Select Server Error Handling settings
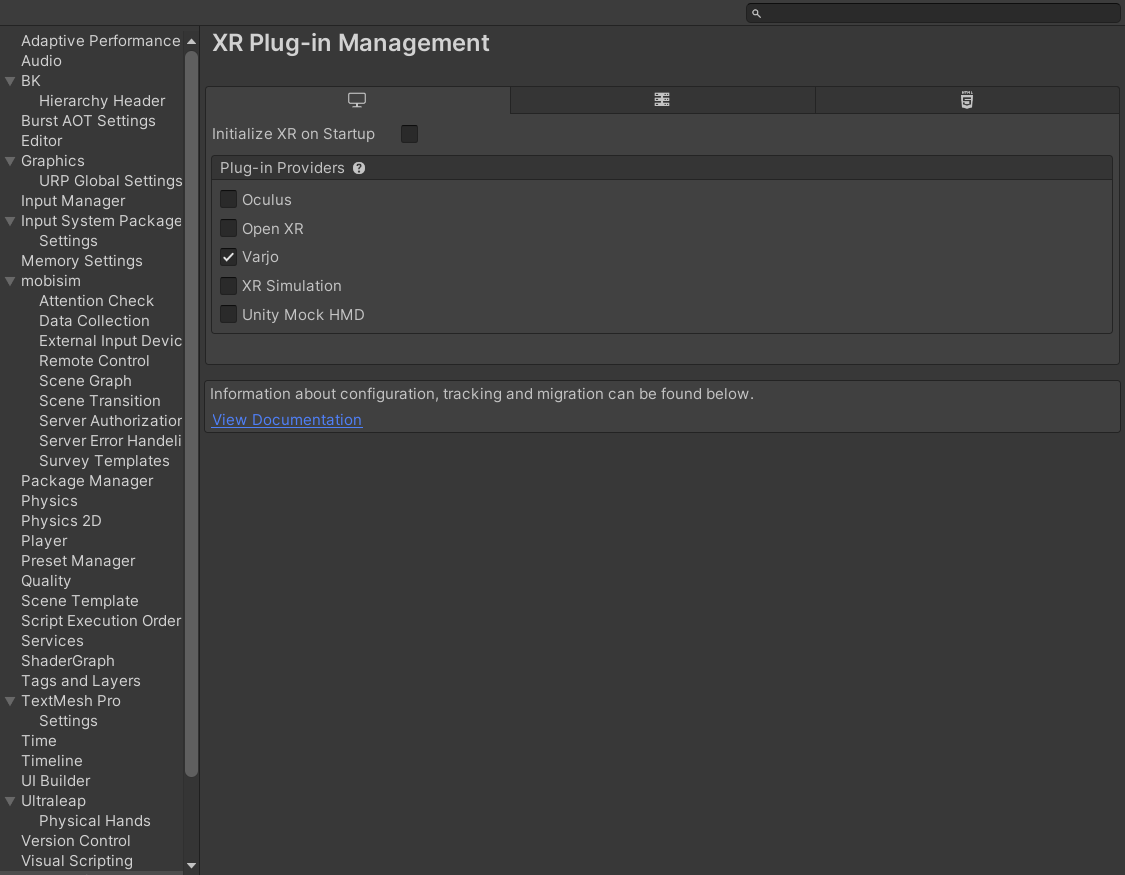This screenshot has width=1125, height=875. (x=110, y=441)
